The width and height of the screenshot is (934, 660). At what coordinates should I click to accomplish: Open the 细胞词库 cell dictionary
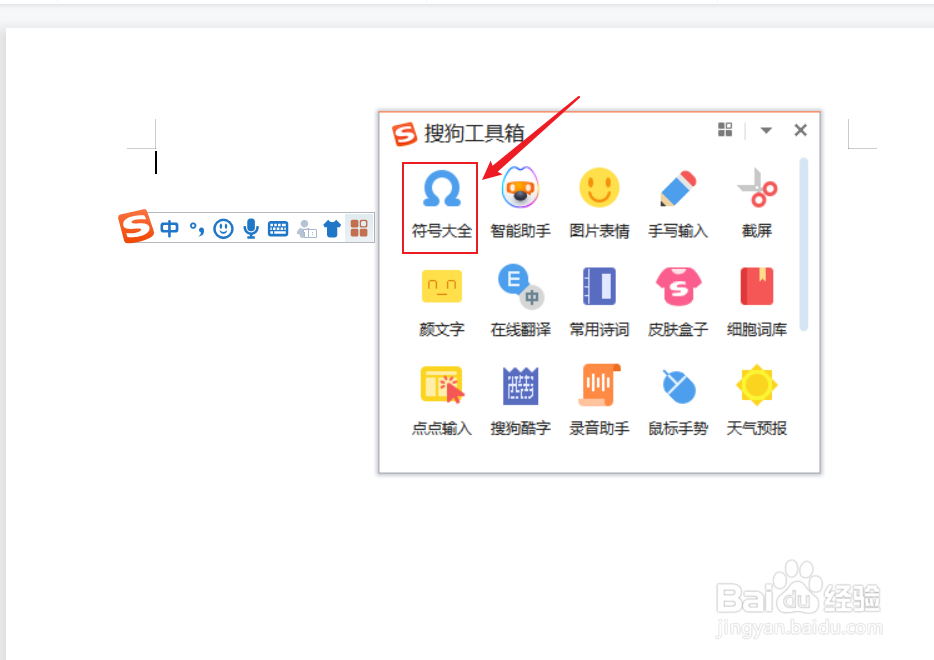pos(756,304)
